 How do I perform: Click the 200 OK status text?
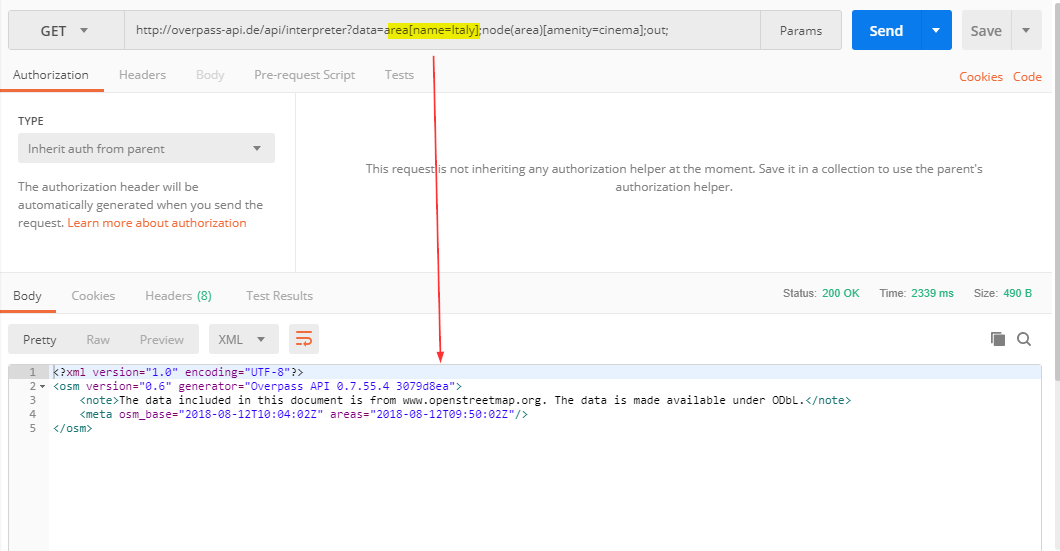(840, 293)
